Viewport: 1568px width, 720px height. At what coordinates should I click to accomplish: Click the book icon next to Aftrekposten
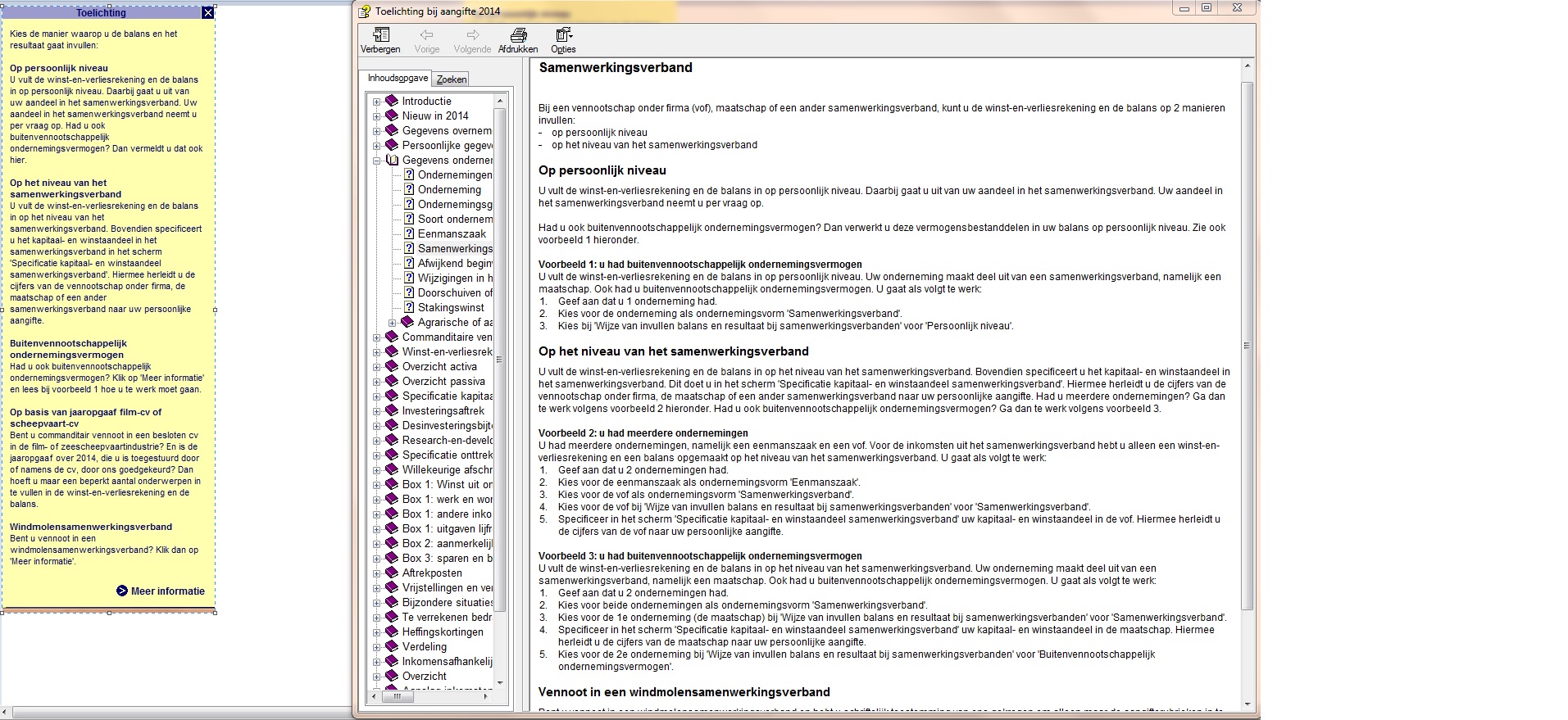[x=392, y=573]
